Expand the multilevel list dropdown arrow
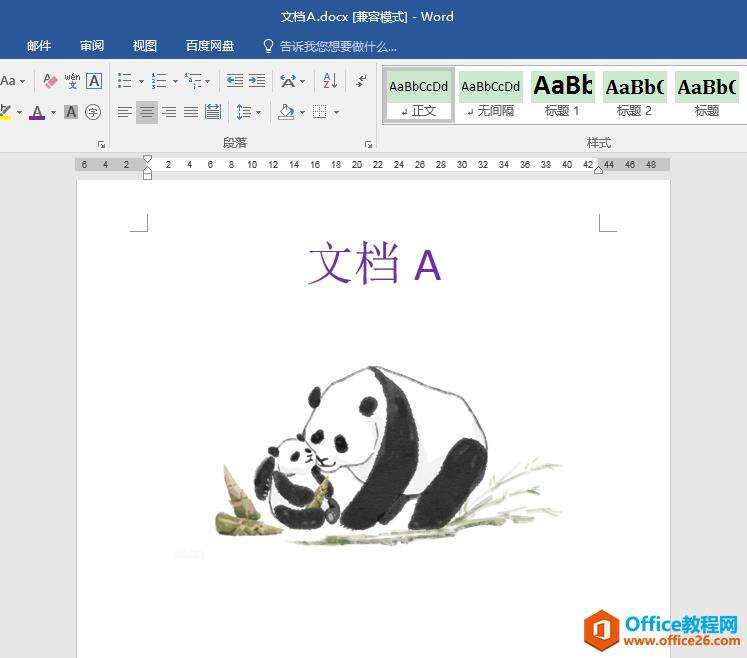747x658 pixels. pyautogui.click(x=208, y=81)
